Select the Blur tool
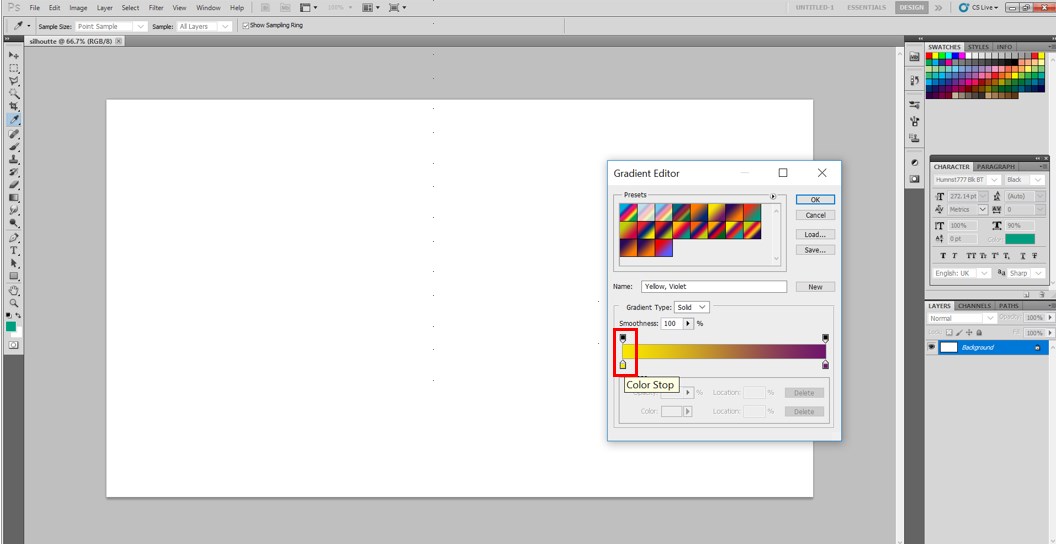 (x=13, y=210)
